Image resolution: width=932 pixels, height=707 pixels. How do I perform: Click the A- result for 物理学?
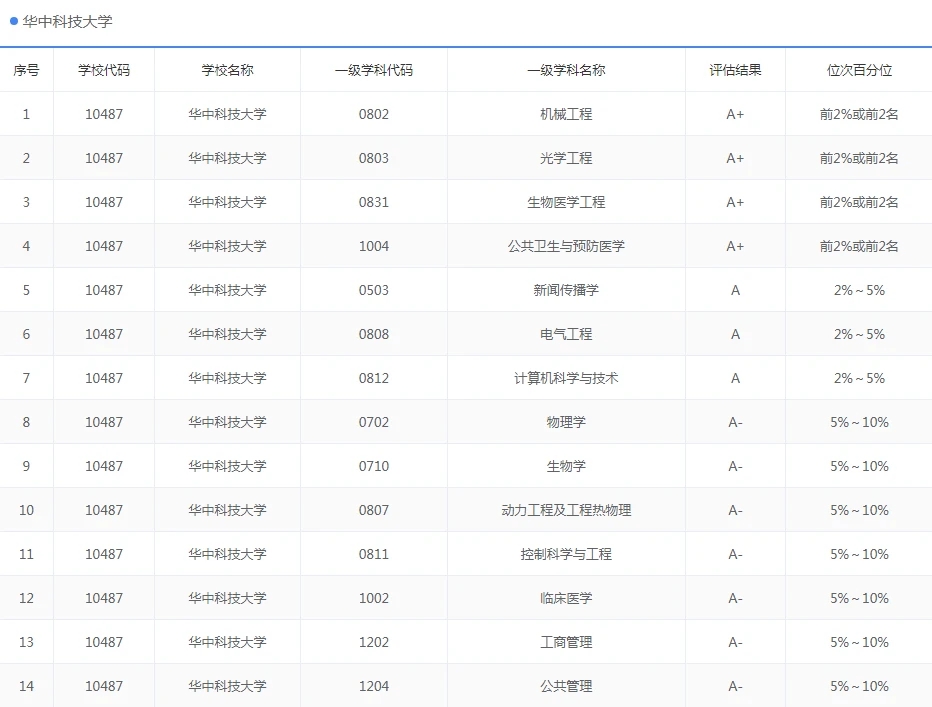735,422
